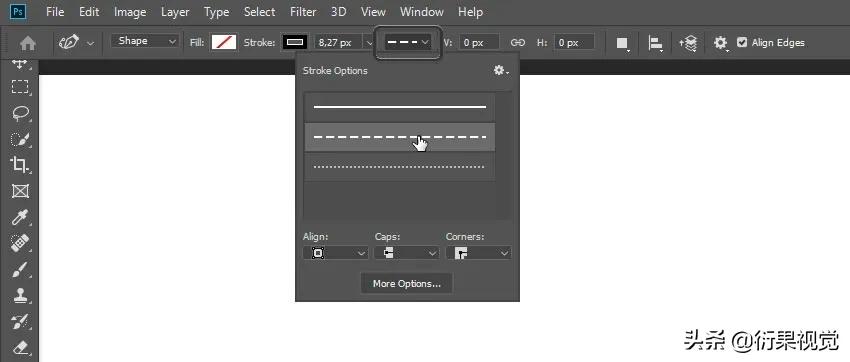The height and width of the screenshot is (362, 850).
Task: Activate the Clone Stamp tool
Action: coord(20,295)
